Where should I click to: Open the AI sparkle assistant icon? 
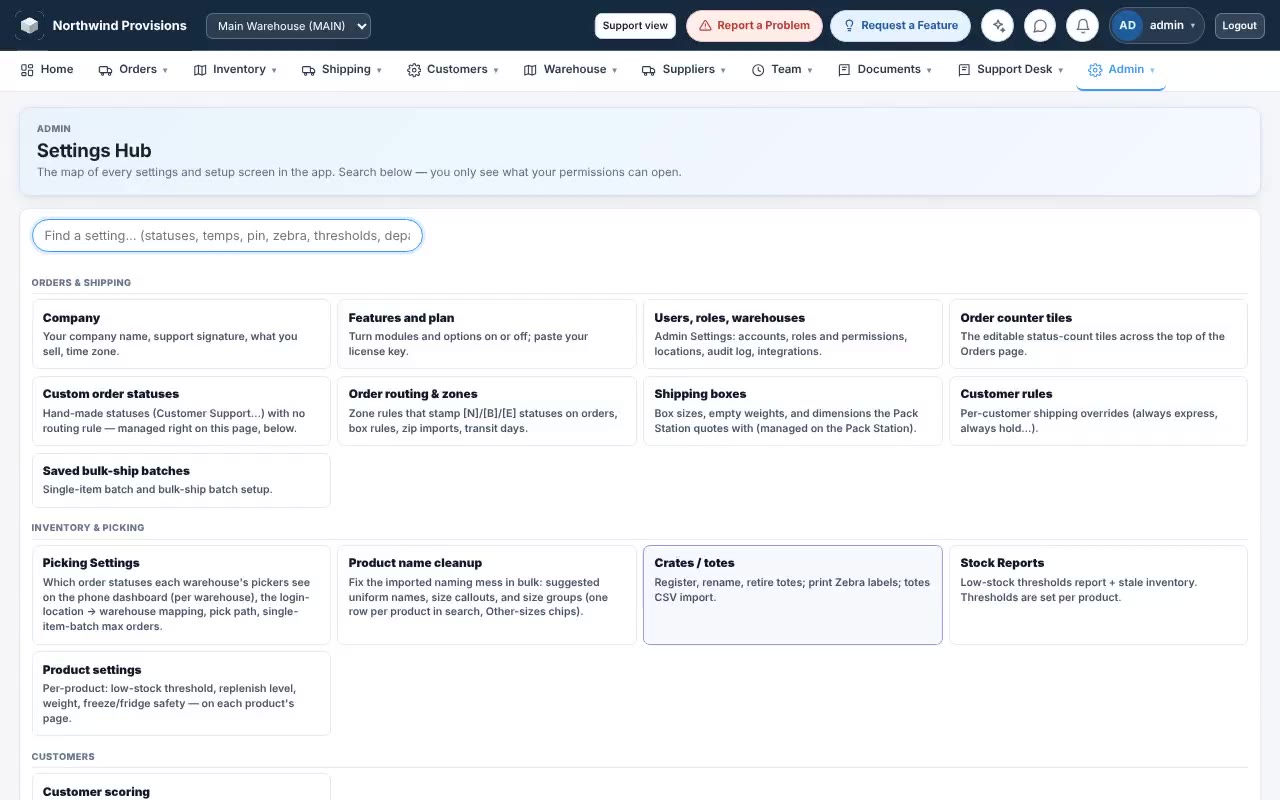(x=997, y=25)
